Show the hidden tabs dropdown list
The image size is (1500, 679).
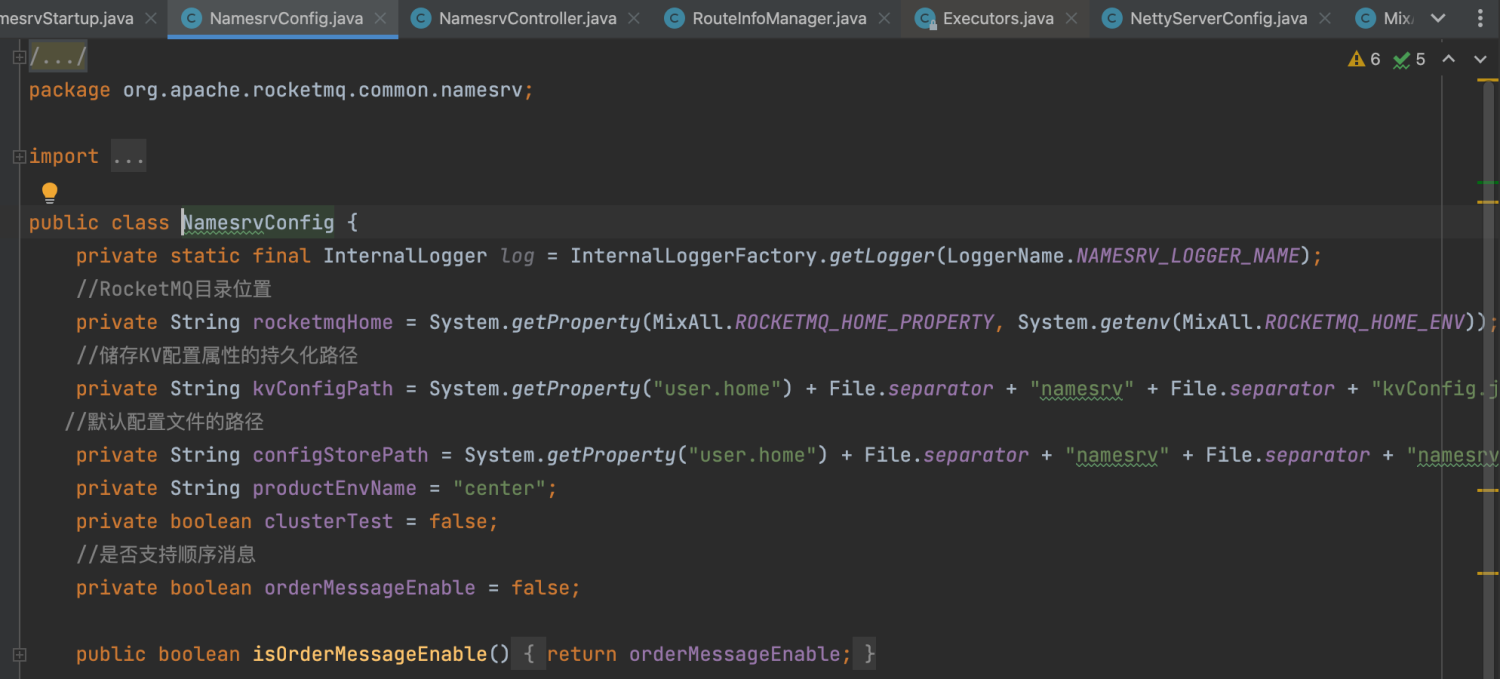tap(1438, 18)
